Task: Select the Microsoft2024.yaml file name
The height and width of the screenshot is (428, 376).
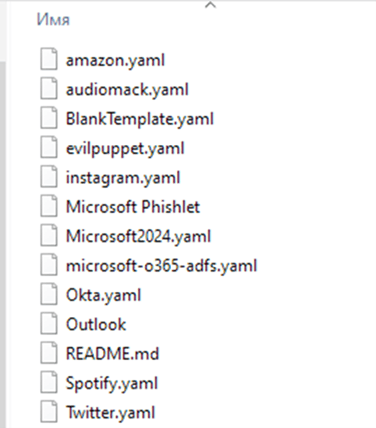Action: [138, 236]
